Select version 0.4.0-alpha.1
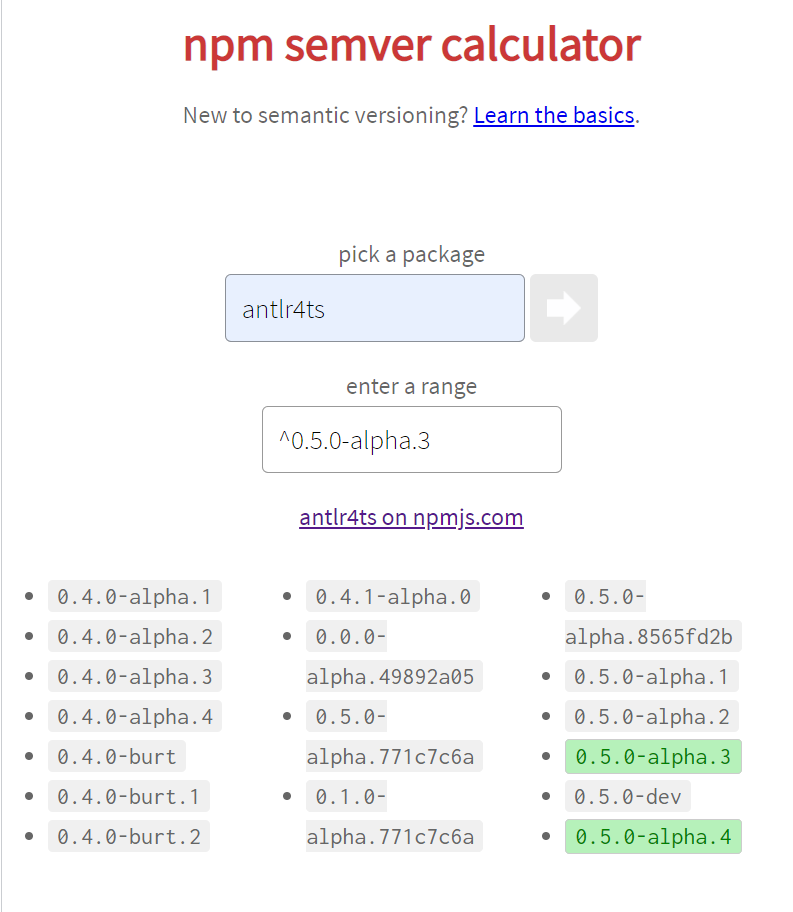The width and height of the screenshot is (793, 912). click(x=134, y=596)
